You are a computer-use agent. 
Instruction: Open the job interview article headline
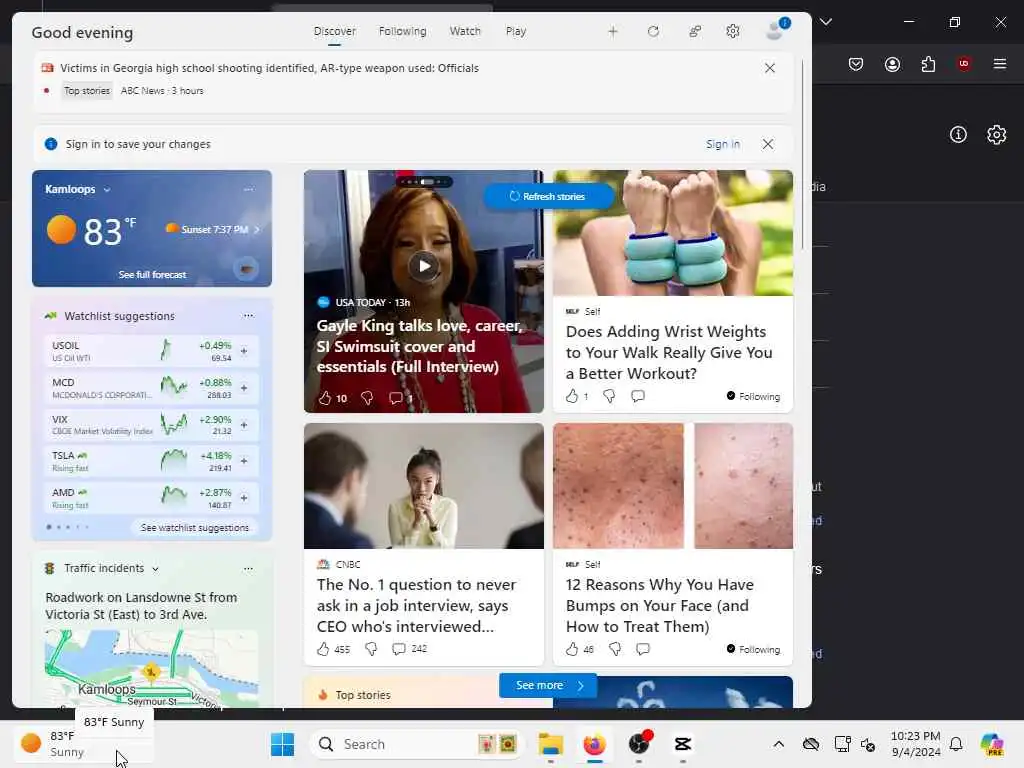click(x=417, y=605)
